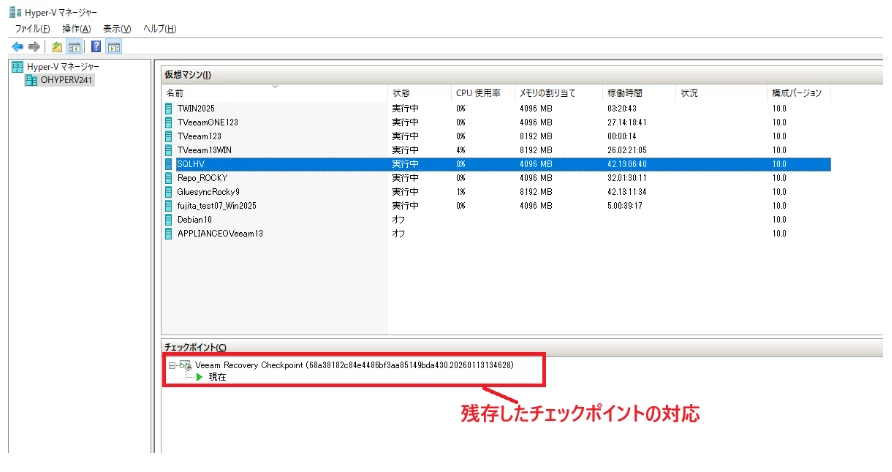892x472 pixels.
Task: Select the SQLHV virtual machine name
Action: coord(191,164)
